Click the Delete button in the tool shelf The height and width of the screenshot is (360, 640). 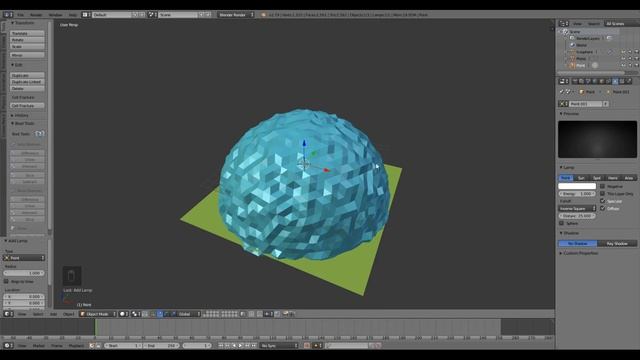tap(27, 88)
